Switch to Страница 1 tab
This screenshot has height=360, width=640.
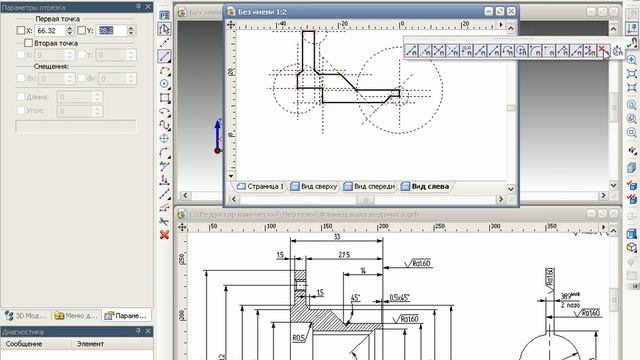pyautogui.click(x=260, y=187)
